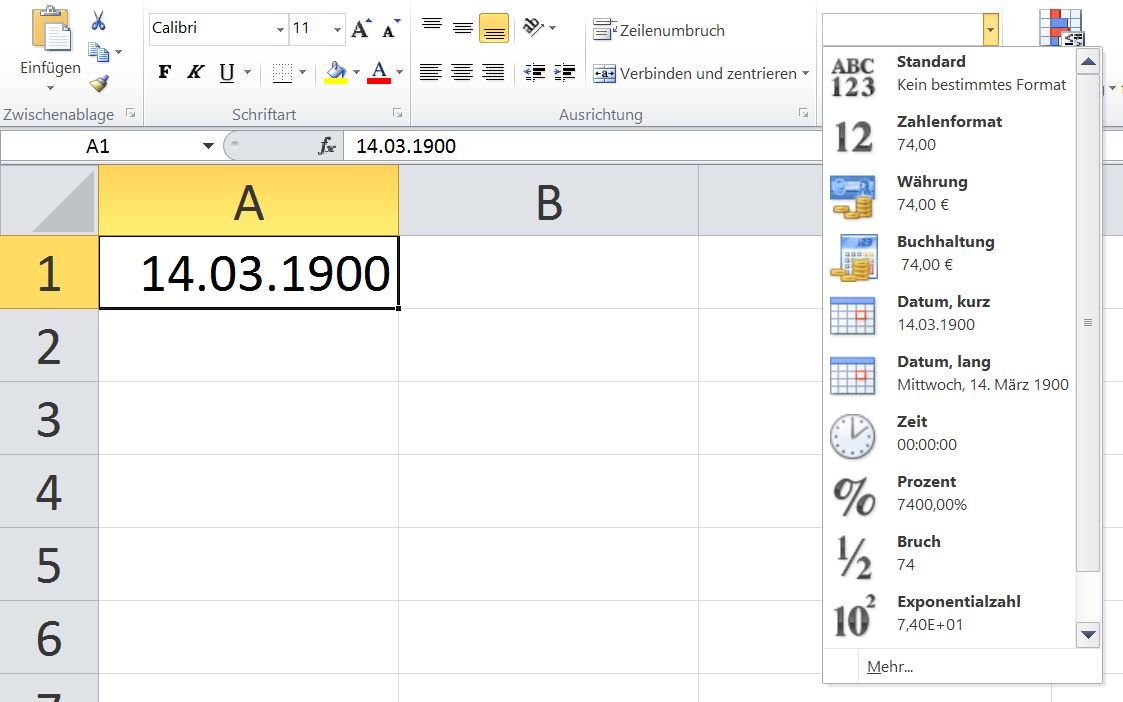Decrease indent icon
Viewport: 1123px width, 702px height.
click(534, 72)
